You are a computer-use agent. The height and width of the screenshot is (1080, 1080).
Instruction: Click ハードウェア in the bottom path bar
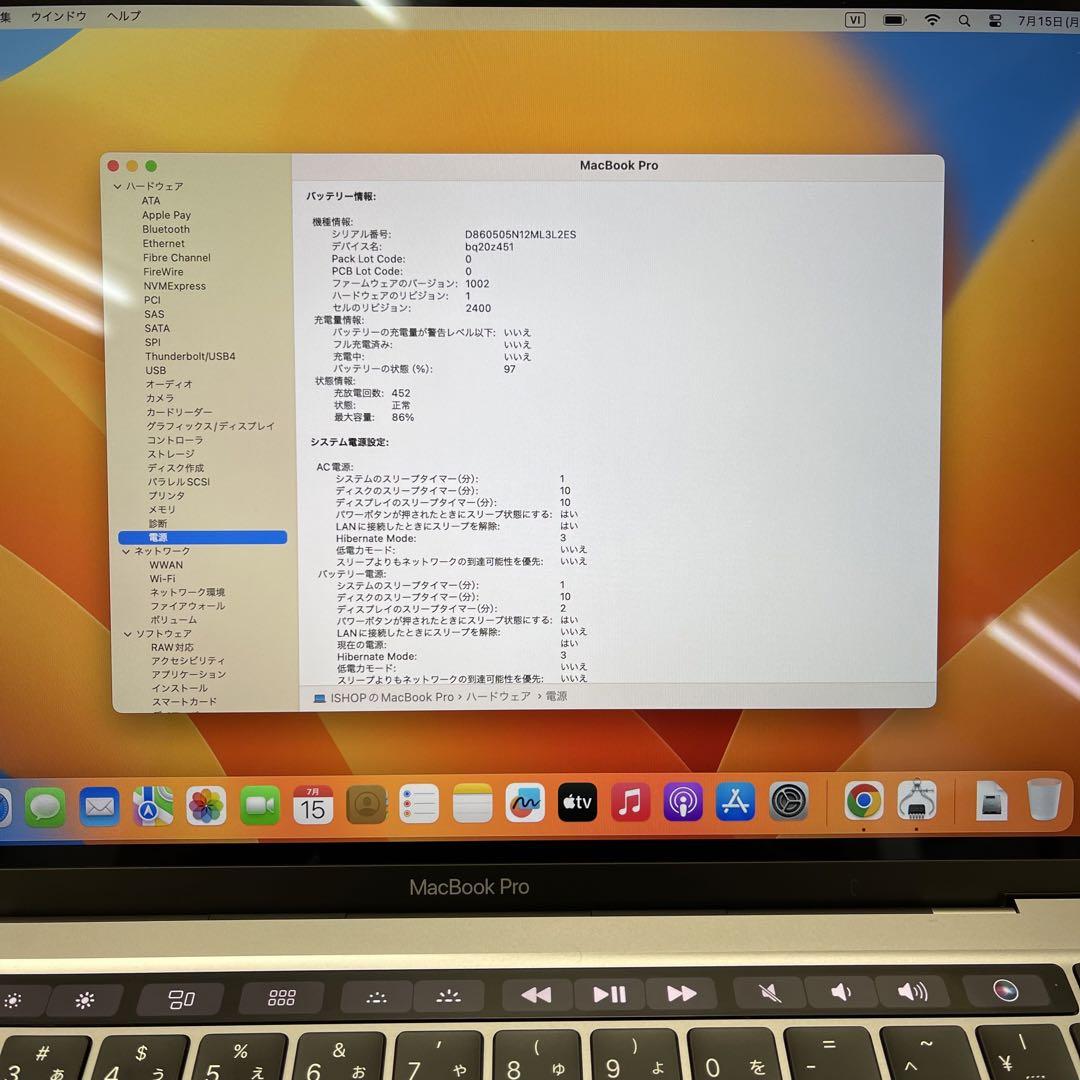[498, 697]
